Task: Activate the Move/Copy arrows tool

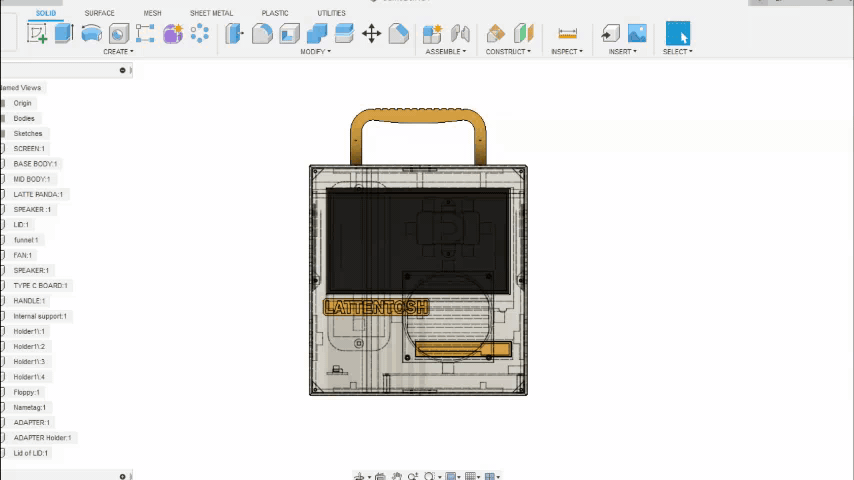Action: coord(371,34)
